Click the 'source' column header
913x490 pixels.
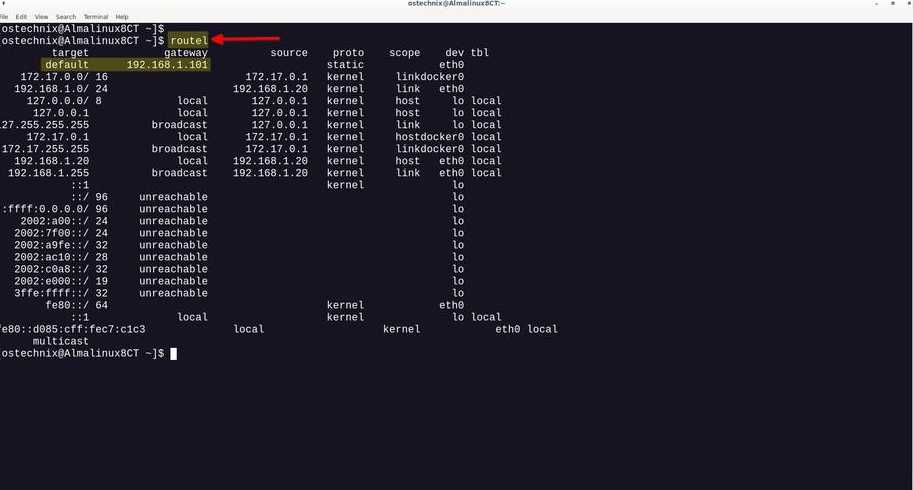point(289,53)
